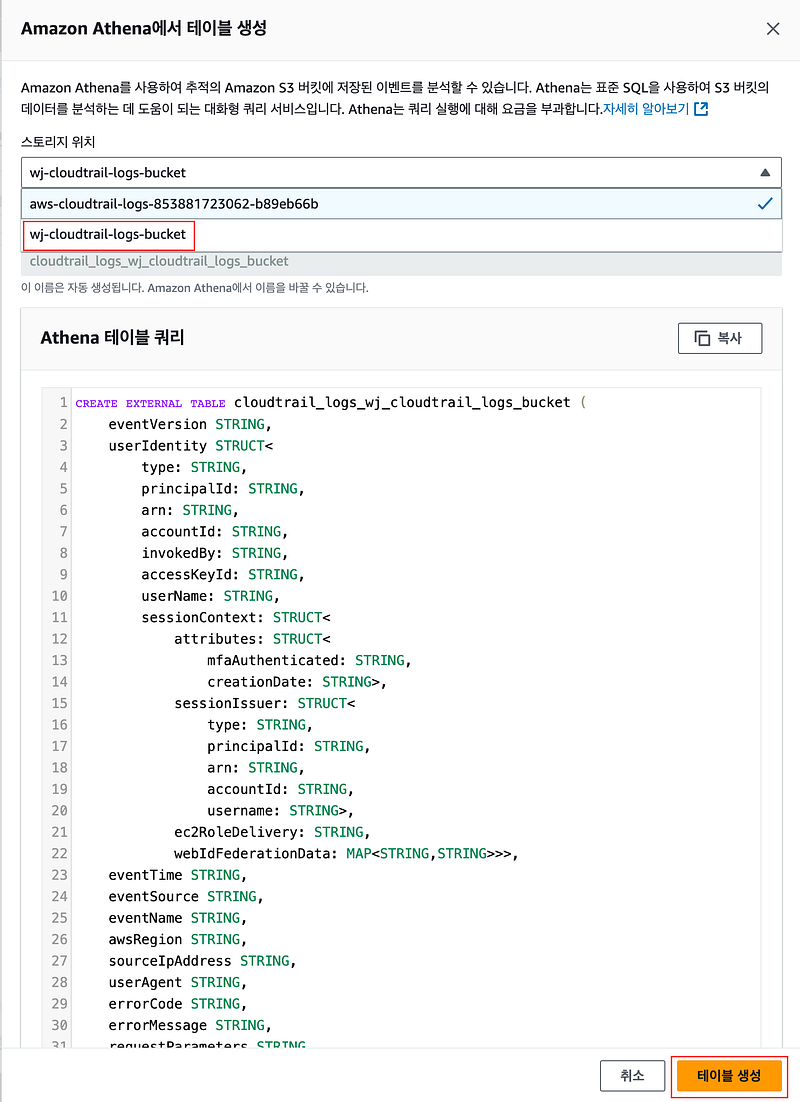
Task: Click awsRegion STRING line
Action: [x=178, y=939]
